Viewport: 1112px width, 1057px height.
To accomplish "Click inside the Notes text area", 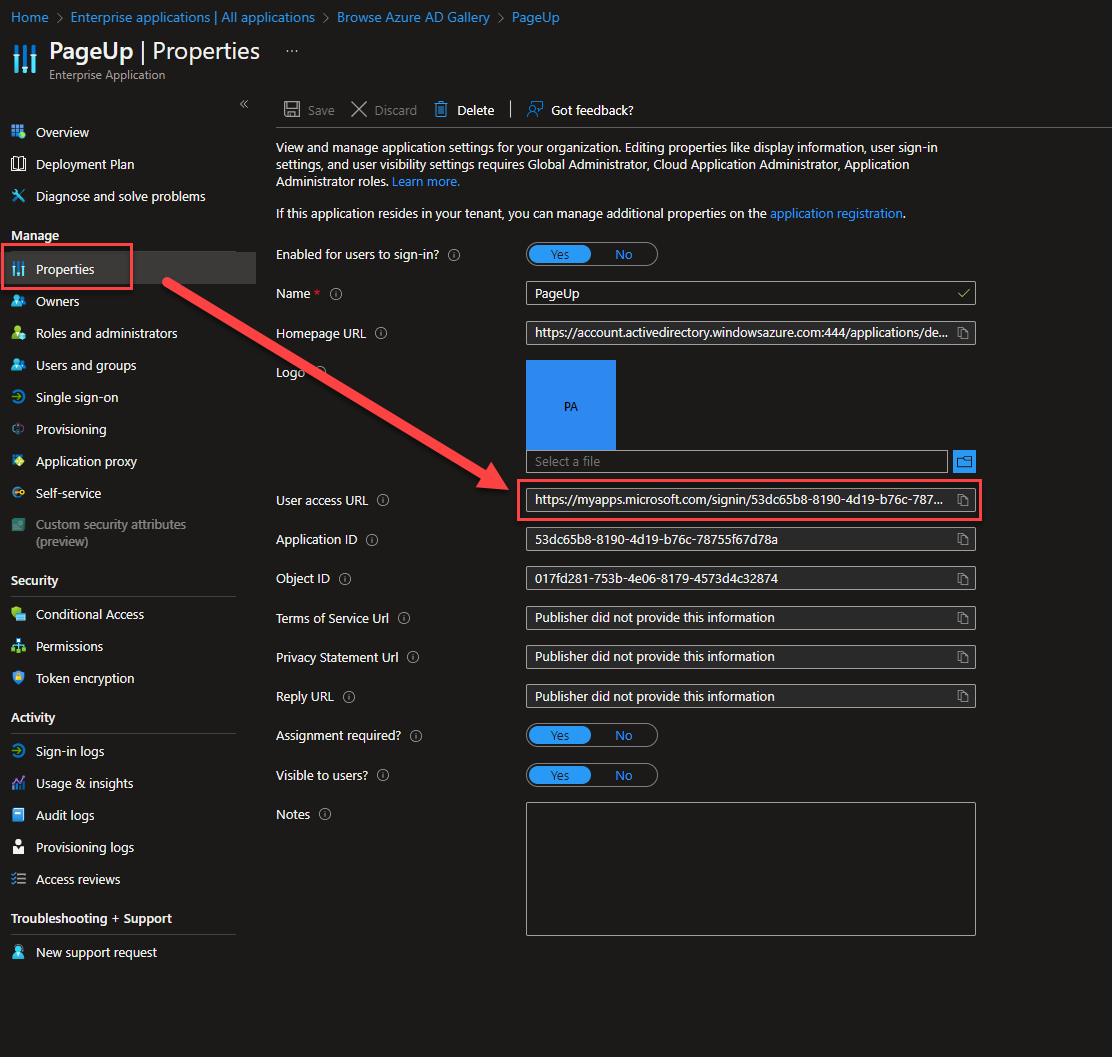I will tap(750, 868).
